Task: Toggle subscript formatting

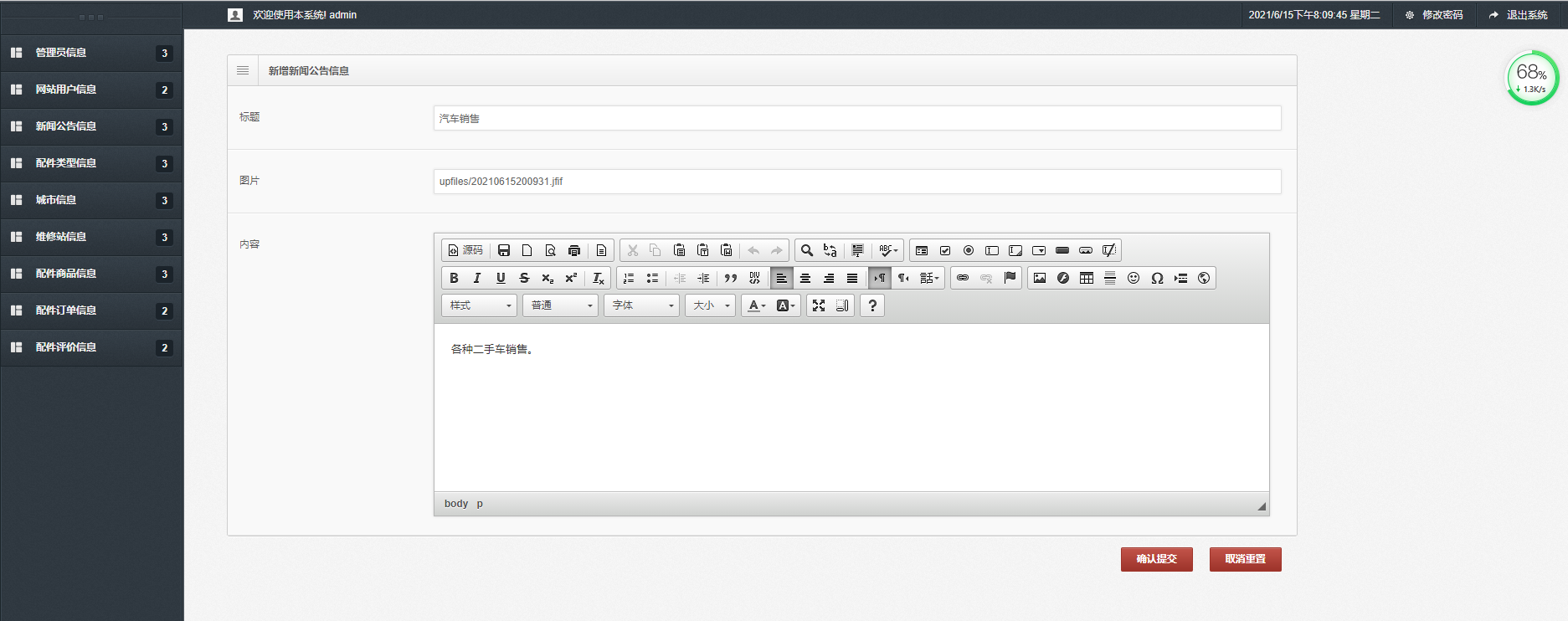Action: [548, 278]
